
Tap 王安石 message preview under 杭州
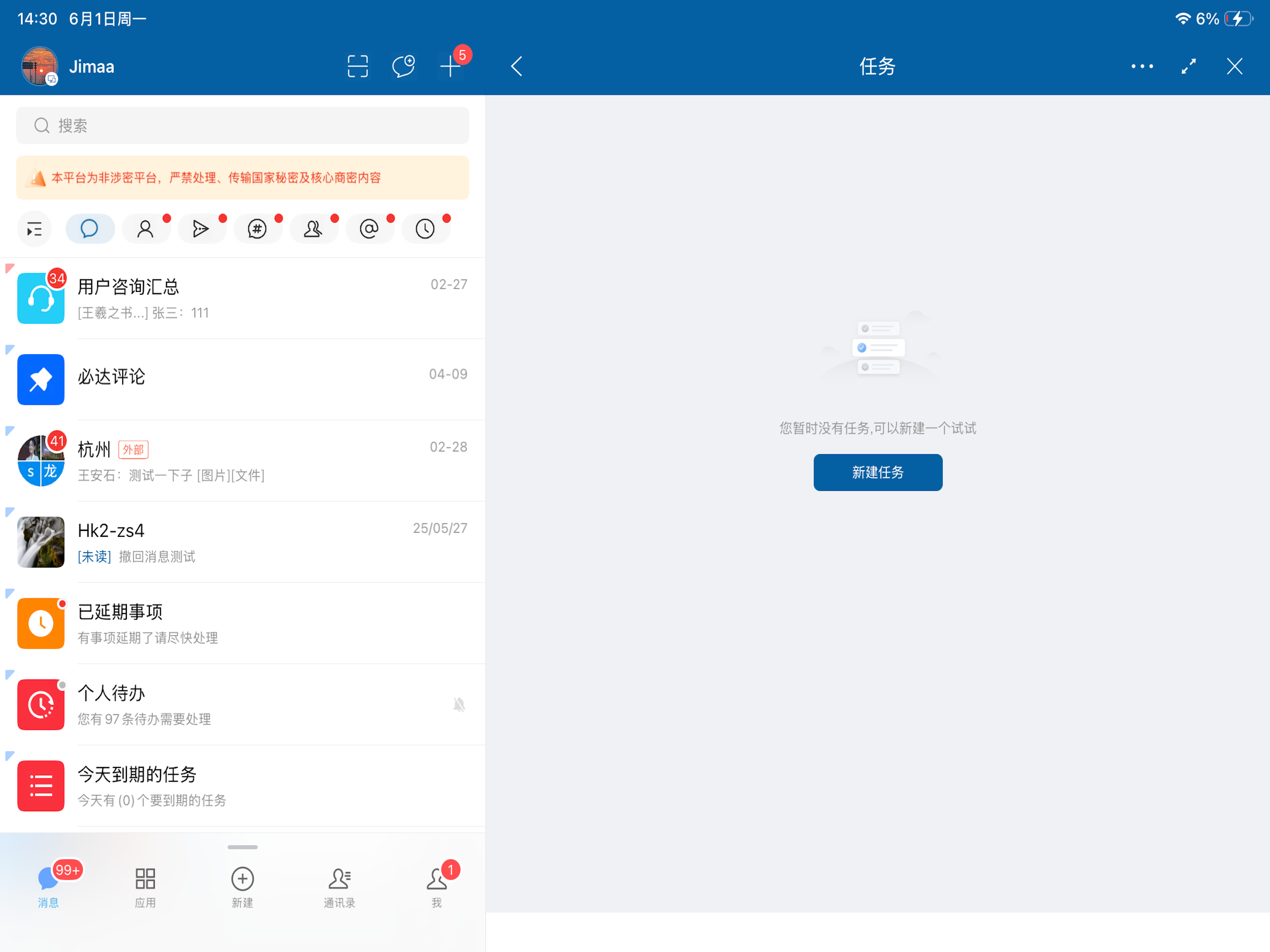click(x=171, y=476)
